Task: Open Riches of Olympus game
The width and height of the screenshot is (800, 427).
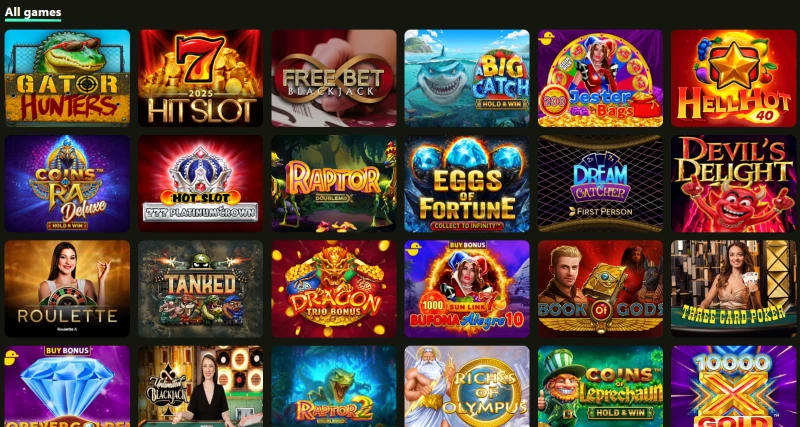Action: point(467,386)
